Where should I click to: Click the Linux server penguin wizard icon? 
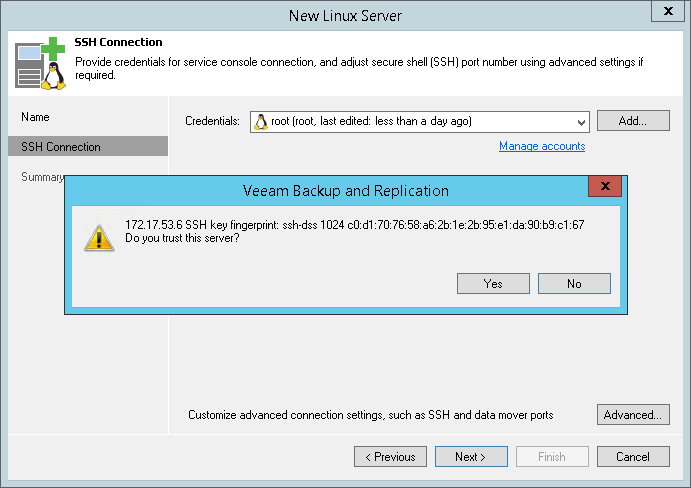coord(40,63)
